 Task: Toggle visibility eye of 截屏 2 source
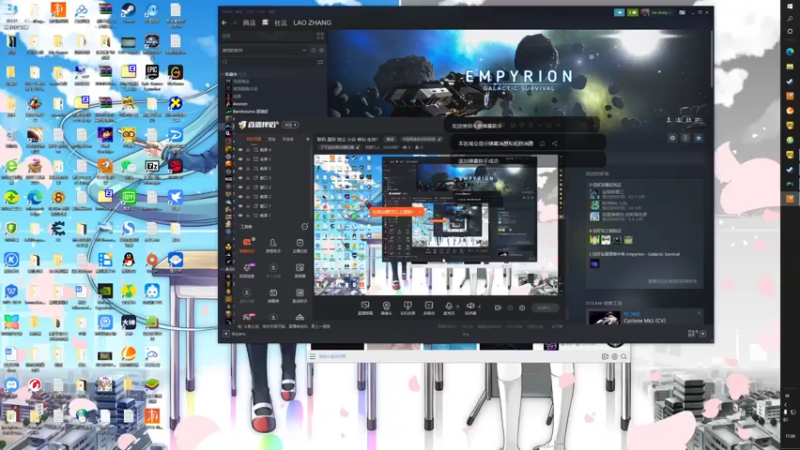coord(240,196)
